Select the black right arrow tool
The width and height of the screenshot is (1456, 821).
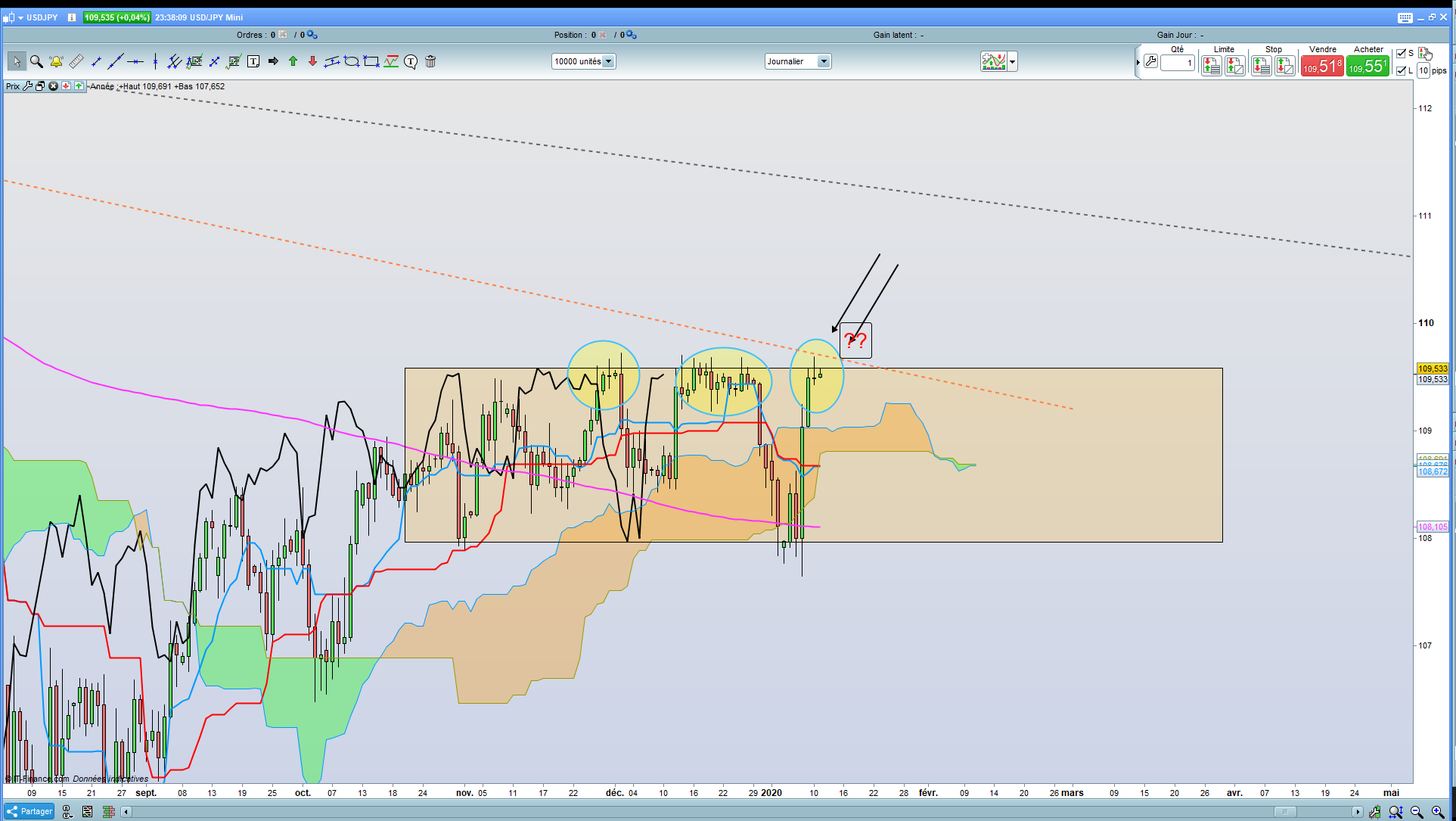273,61
